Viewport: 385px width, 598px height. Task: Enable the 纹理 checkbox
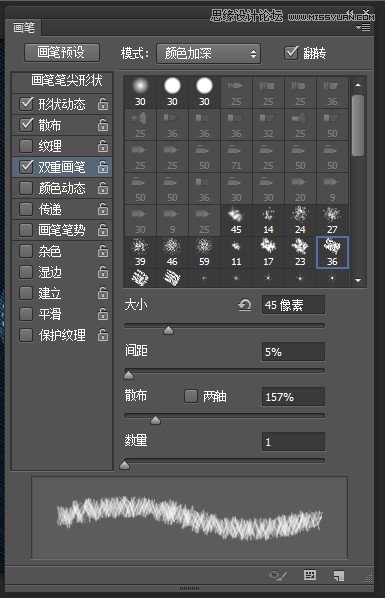coord(26,146)
